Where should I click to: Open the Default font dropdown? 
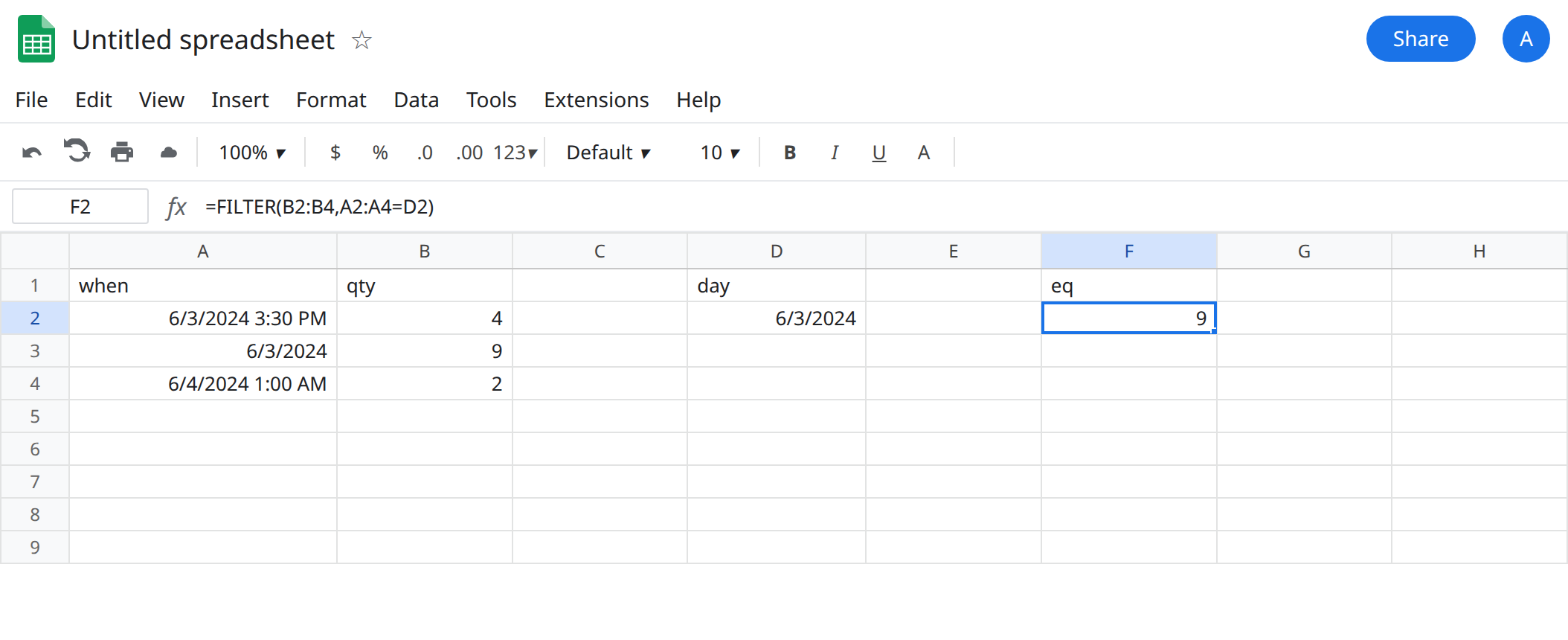(x=608, y=153)
